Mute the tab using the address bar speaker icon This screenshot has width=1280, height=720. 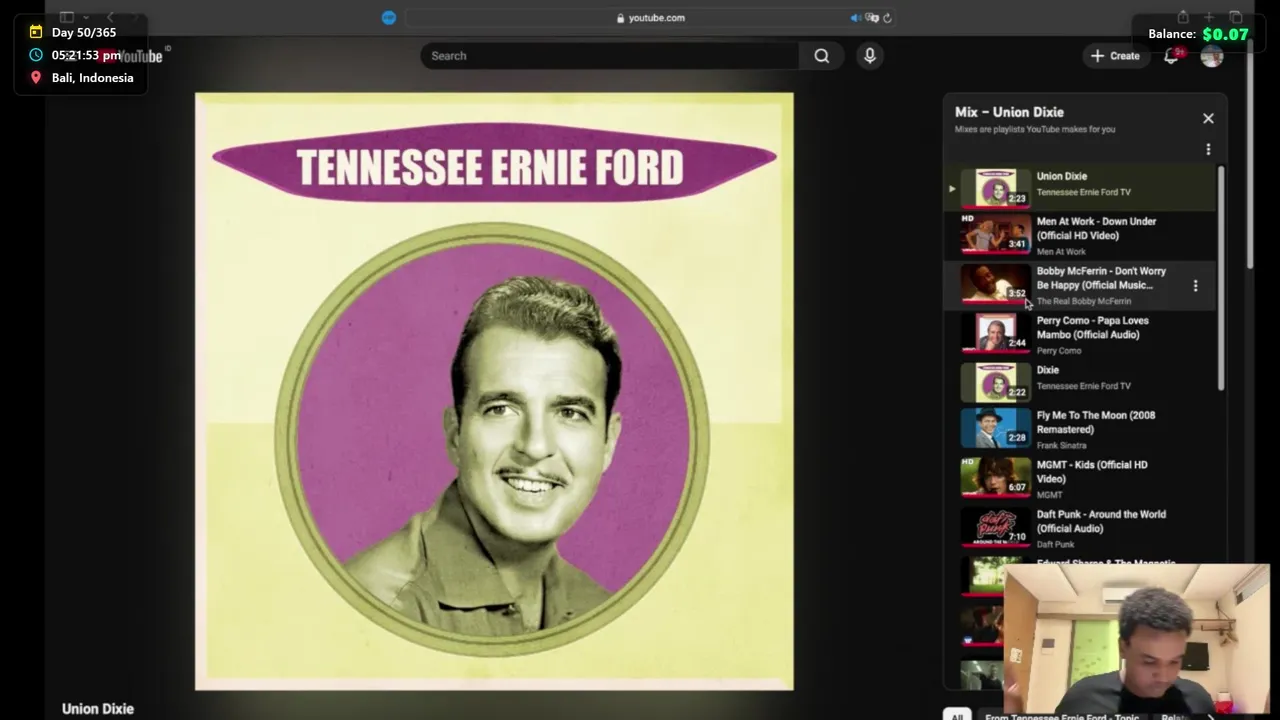[855, 17]
